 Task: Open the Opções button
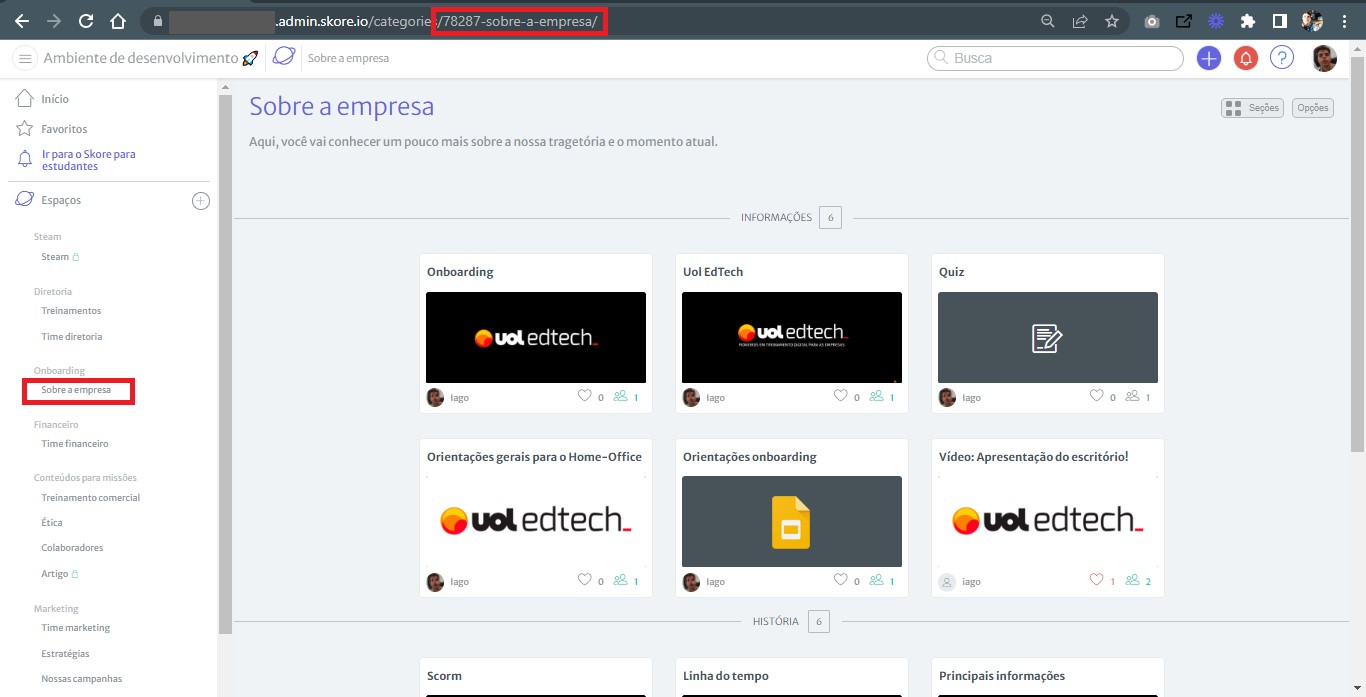coord(1313,108)
